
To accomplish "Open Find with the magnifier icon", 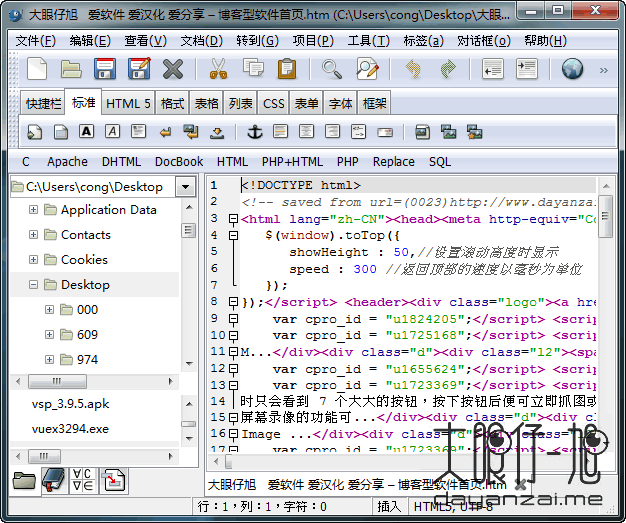I will tap(332, 69).
